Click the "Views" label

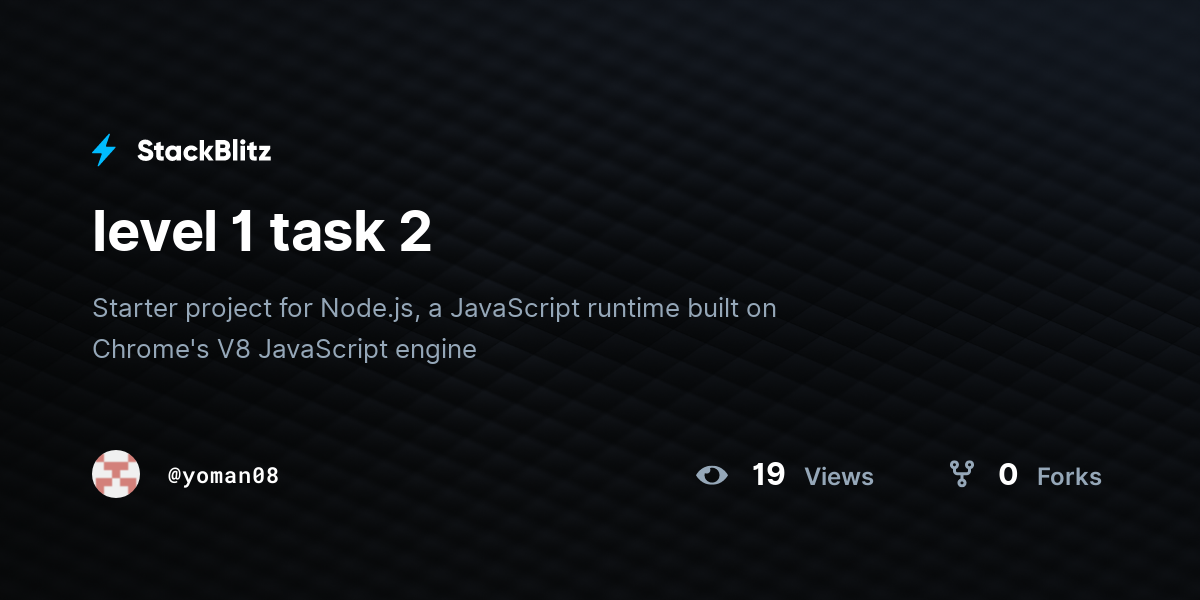tap(839, 477)
